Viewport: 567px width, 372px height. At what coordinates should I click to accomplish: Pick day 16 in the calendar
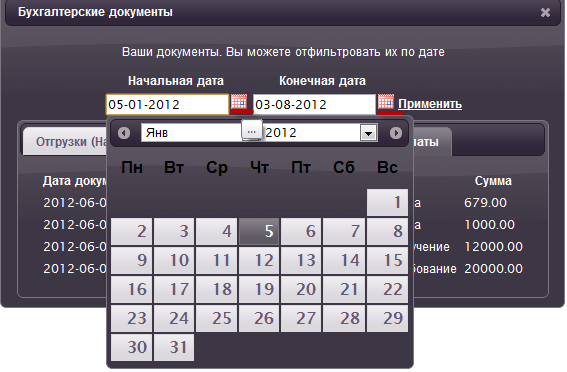coord(131,289)
